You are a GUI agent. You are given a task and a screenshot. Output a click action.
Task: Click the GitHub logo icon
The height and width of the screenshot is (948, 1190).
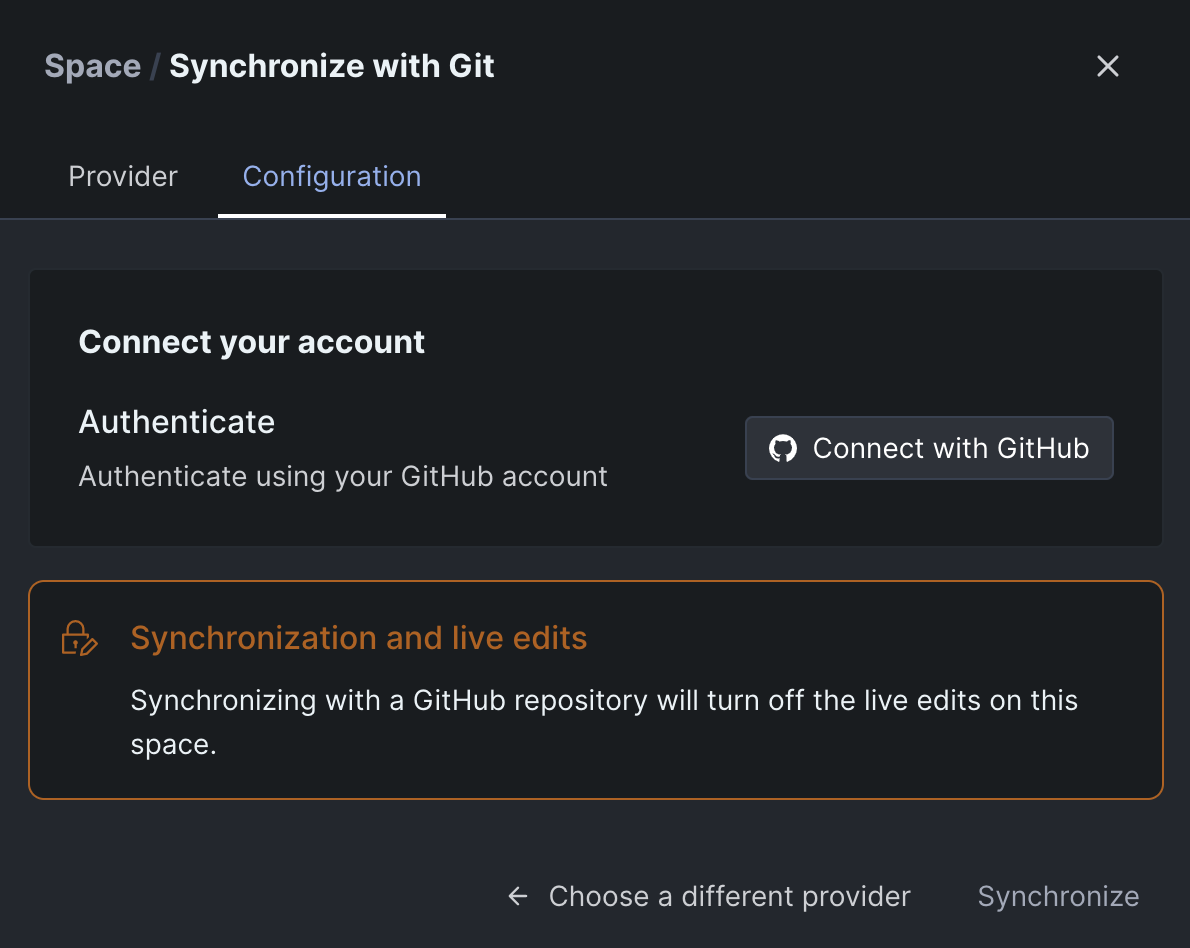[782, 448]
